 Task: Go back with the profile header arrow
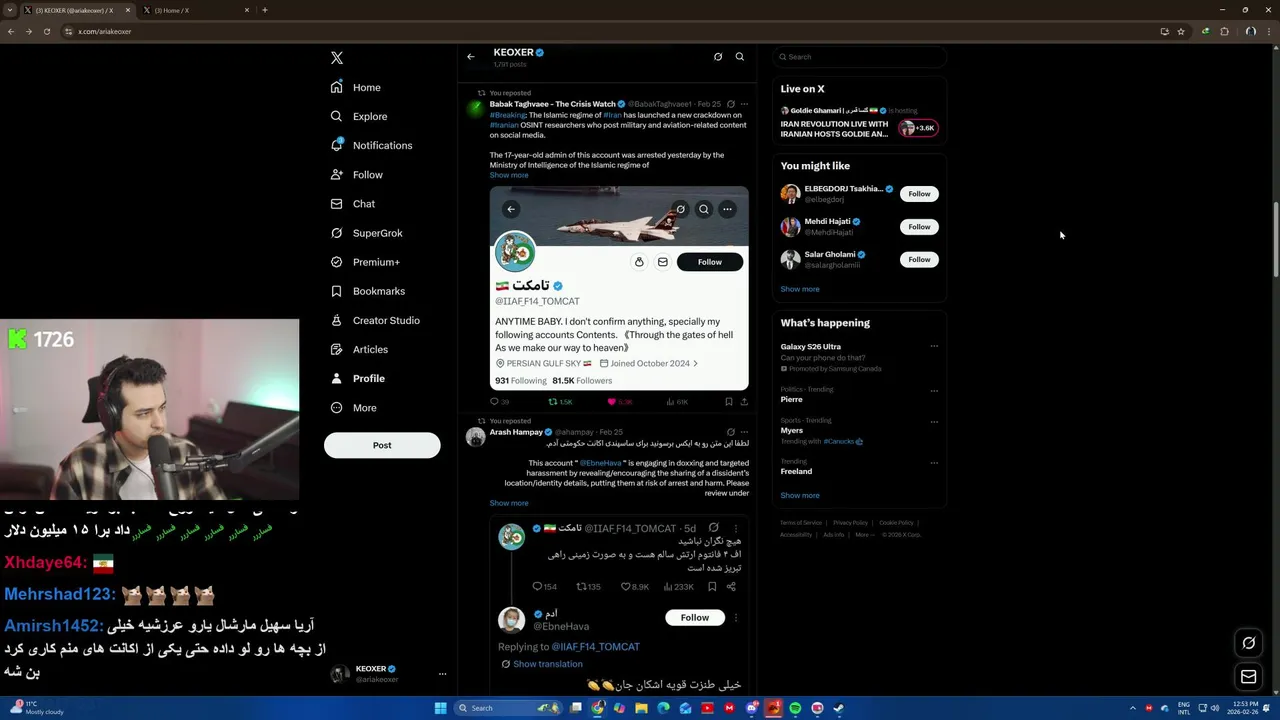click(471, 56)
